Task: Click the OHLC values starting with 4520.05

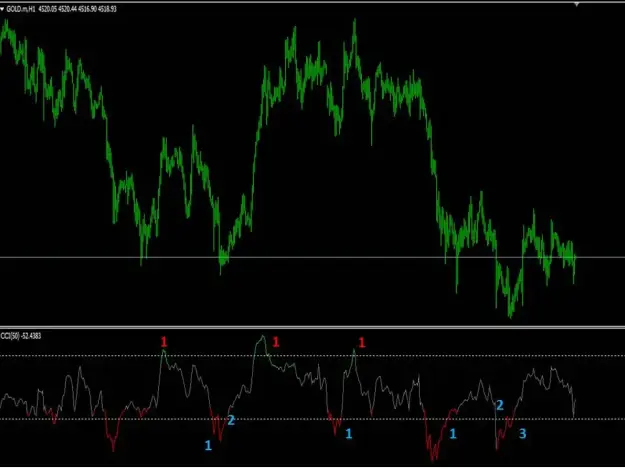Action: coord(77,9)
